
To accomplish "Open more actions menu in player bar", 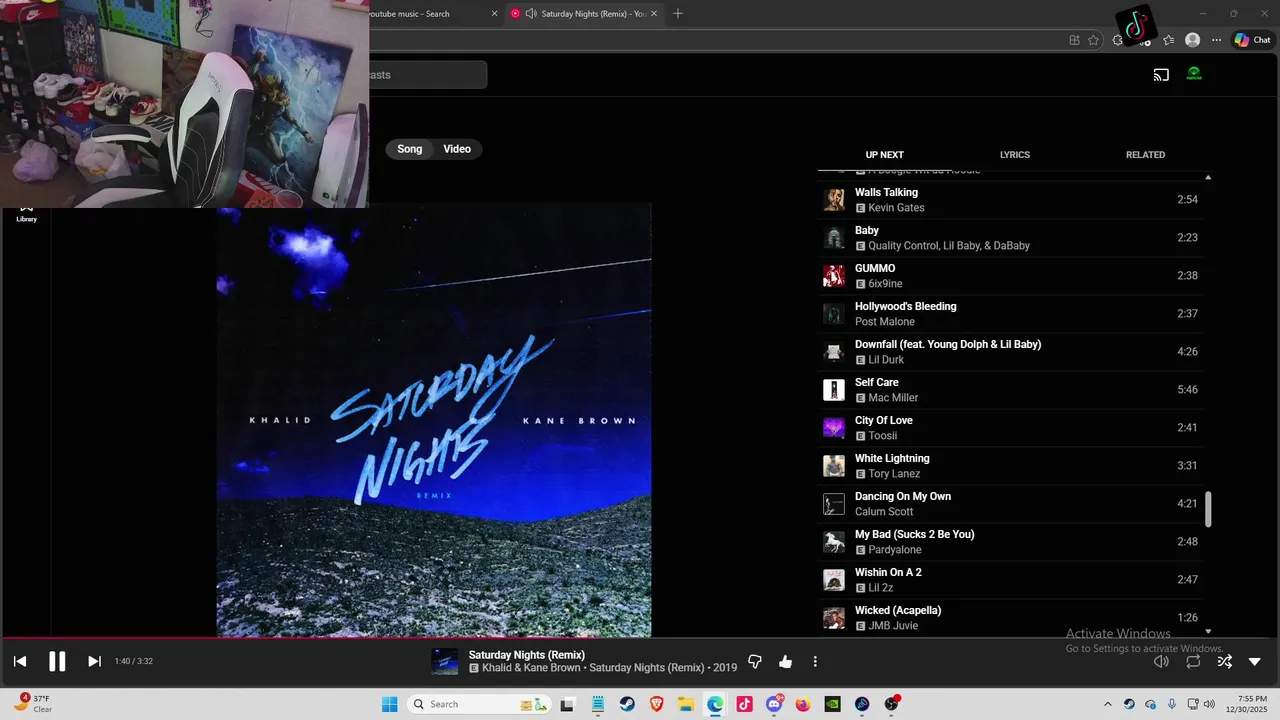I will [815, 661].
